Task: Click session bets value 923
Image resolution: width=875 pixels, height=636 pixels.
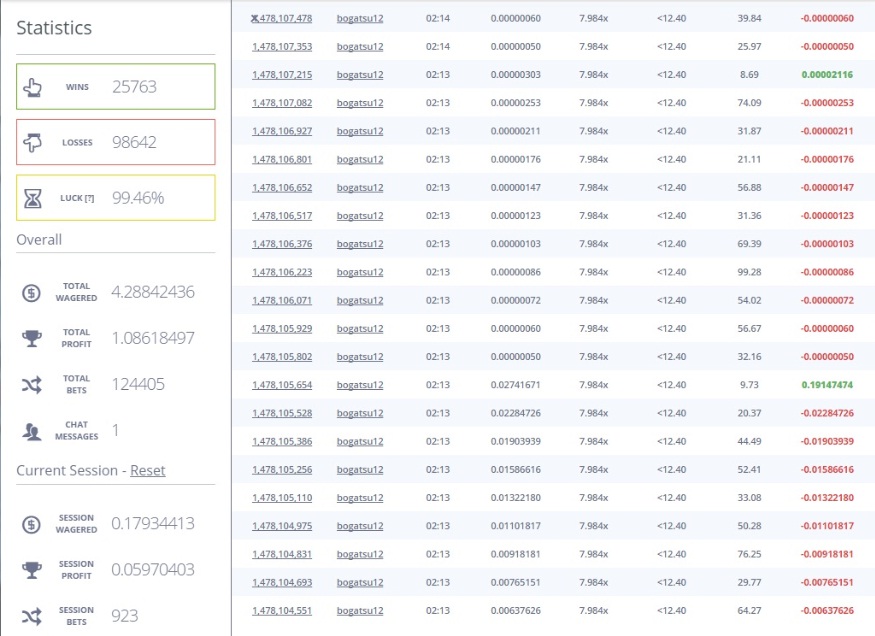Action: point(124,616)
